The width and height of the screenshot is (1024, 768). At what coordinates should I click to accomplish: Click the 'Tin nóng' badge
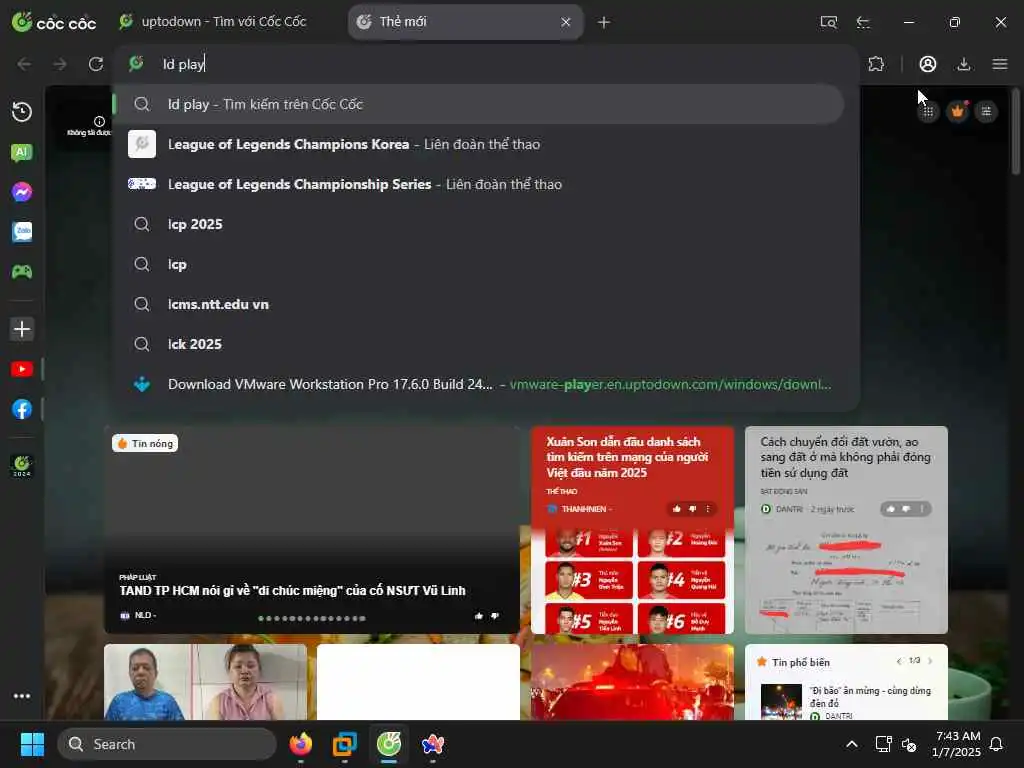(x=145, y=443)
